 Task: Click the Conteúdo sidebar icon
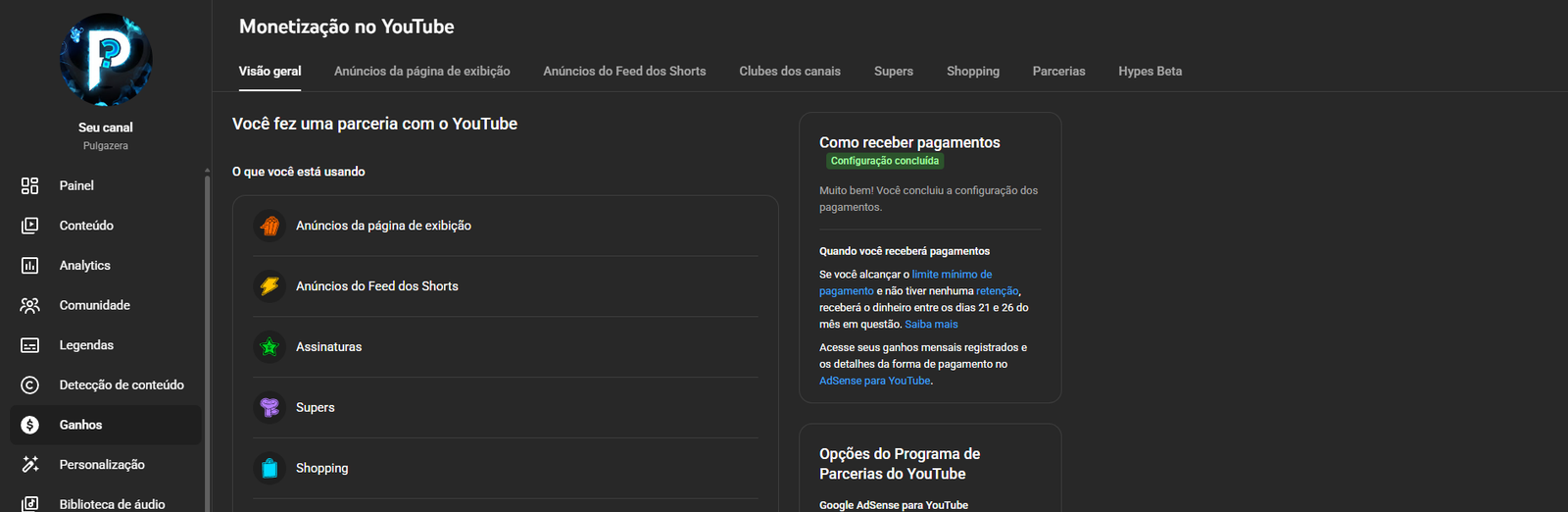pos(30,226)
